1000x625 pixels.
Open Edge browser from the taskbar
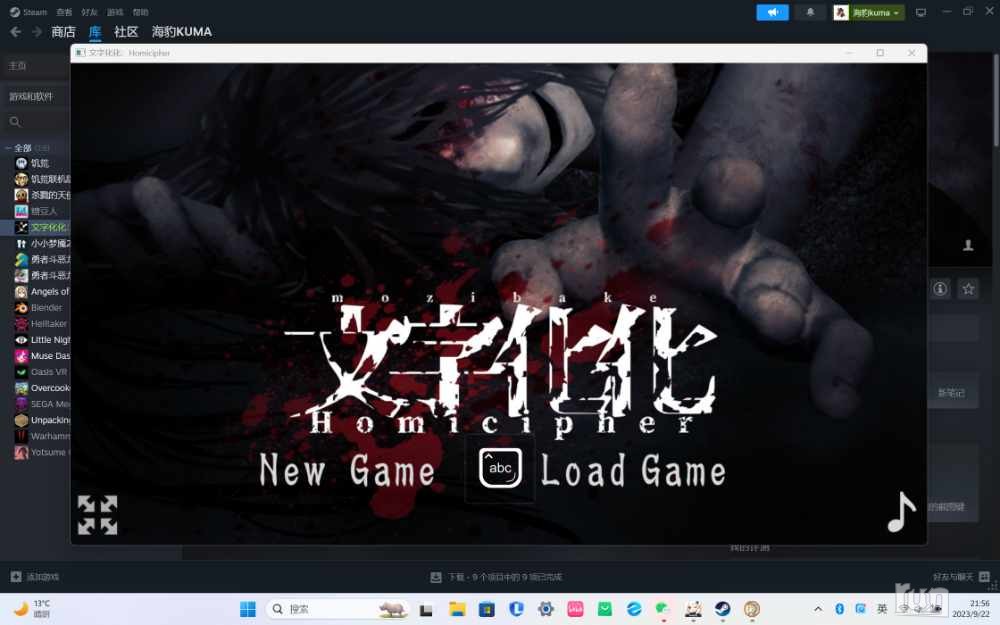(x=634, y=609)
